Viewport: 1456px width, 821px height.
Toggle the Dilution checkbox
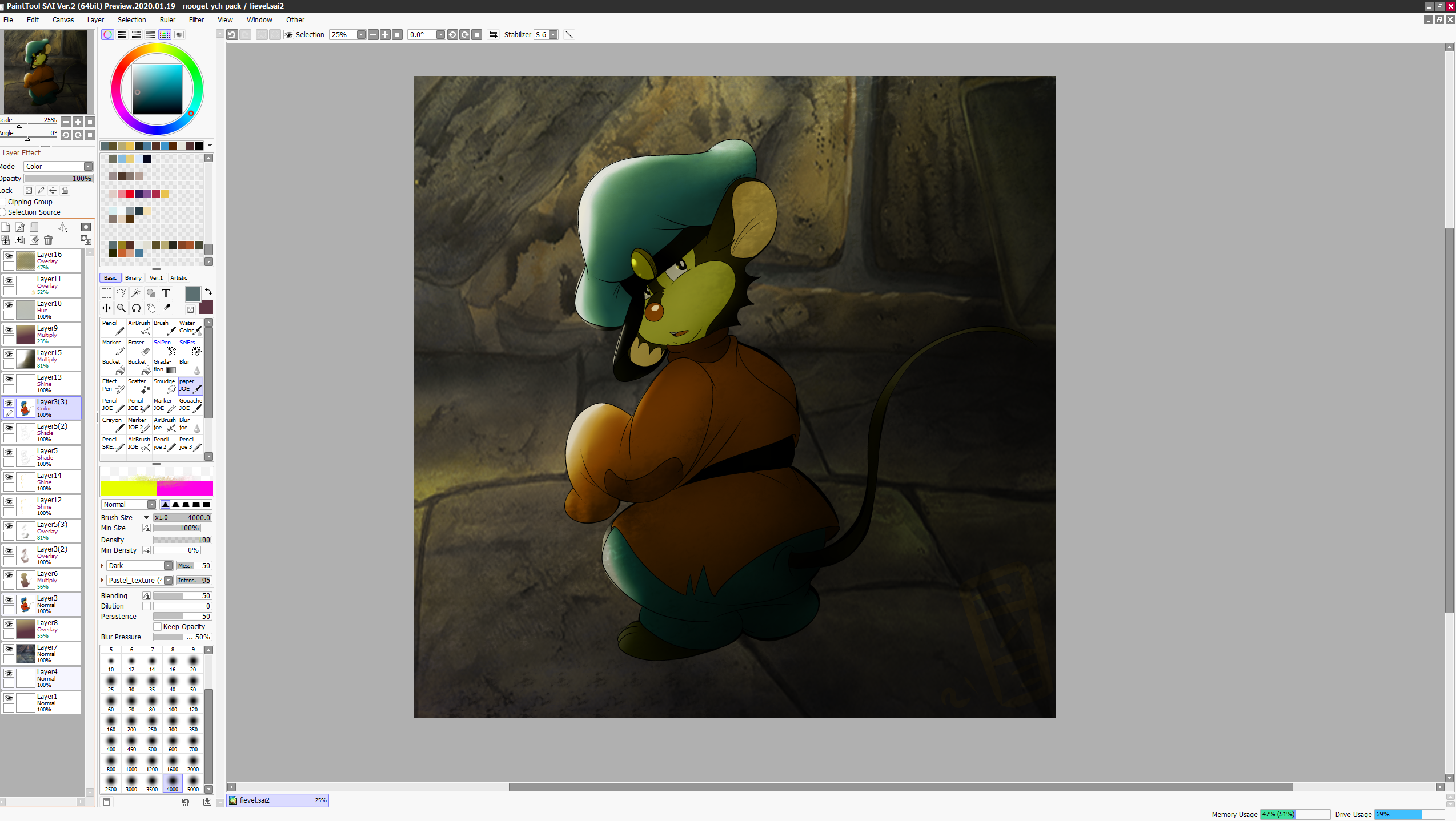[146, 606]
